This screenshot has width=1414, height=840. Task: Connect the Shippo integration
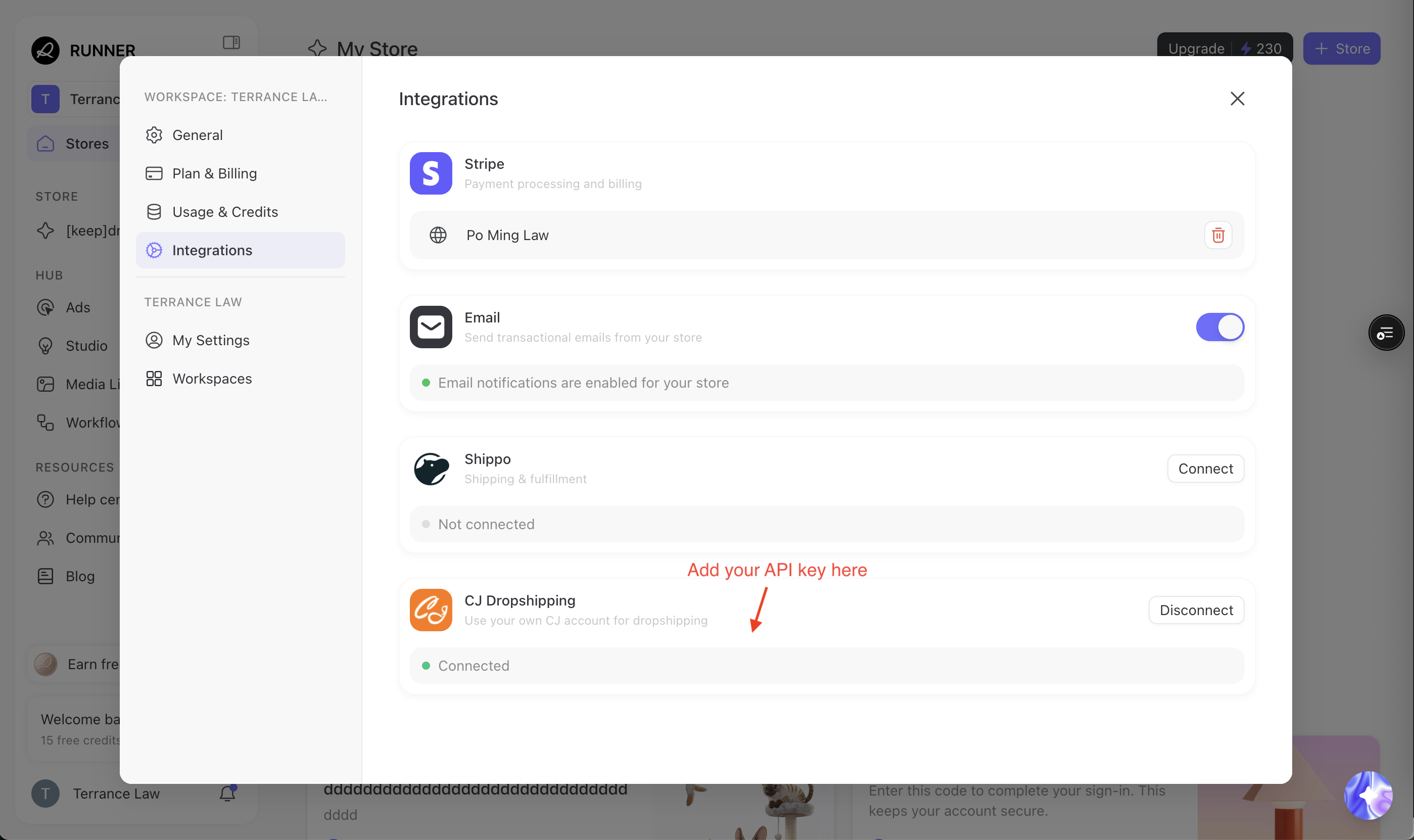point(1205,468)
